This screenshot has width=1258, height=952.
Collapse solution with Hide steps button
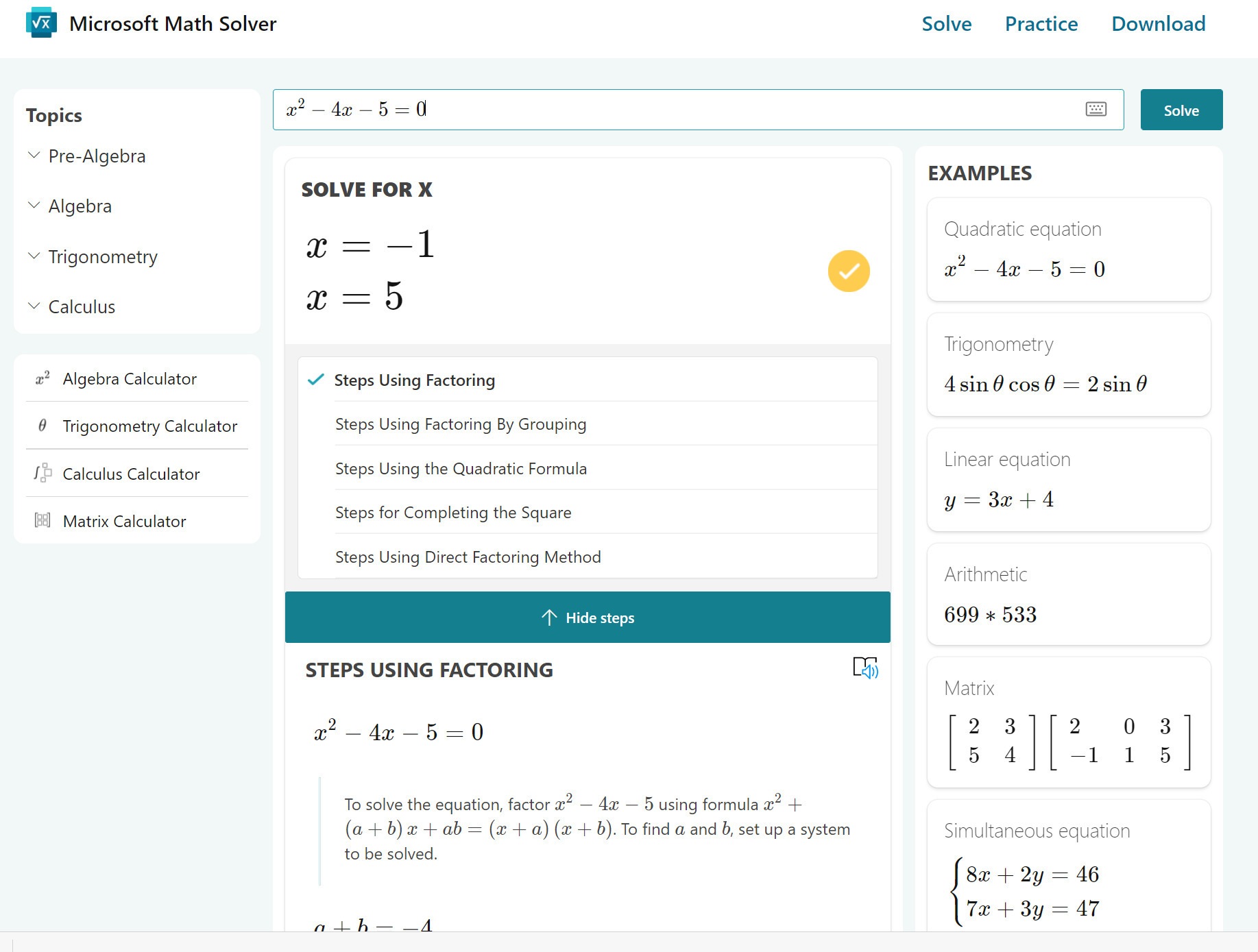pos(588,618)
